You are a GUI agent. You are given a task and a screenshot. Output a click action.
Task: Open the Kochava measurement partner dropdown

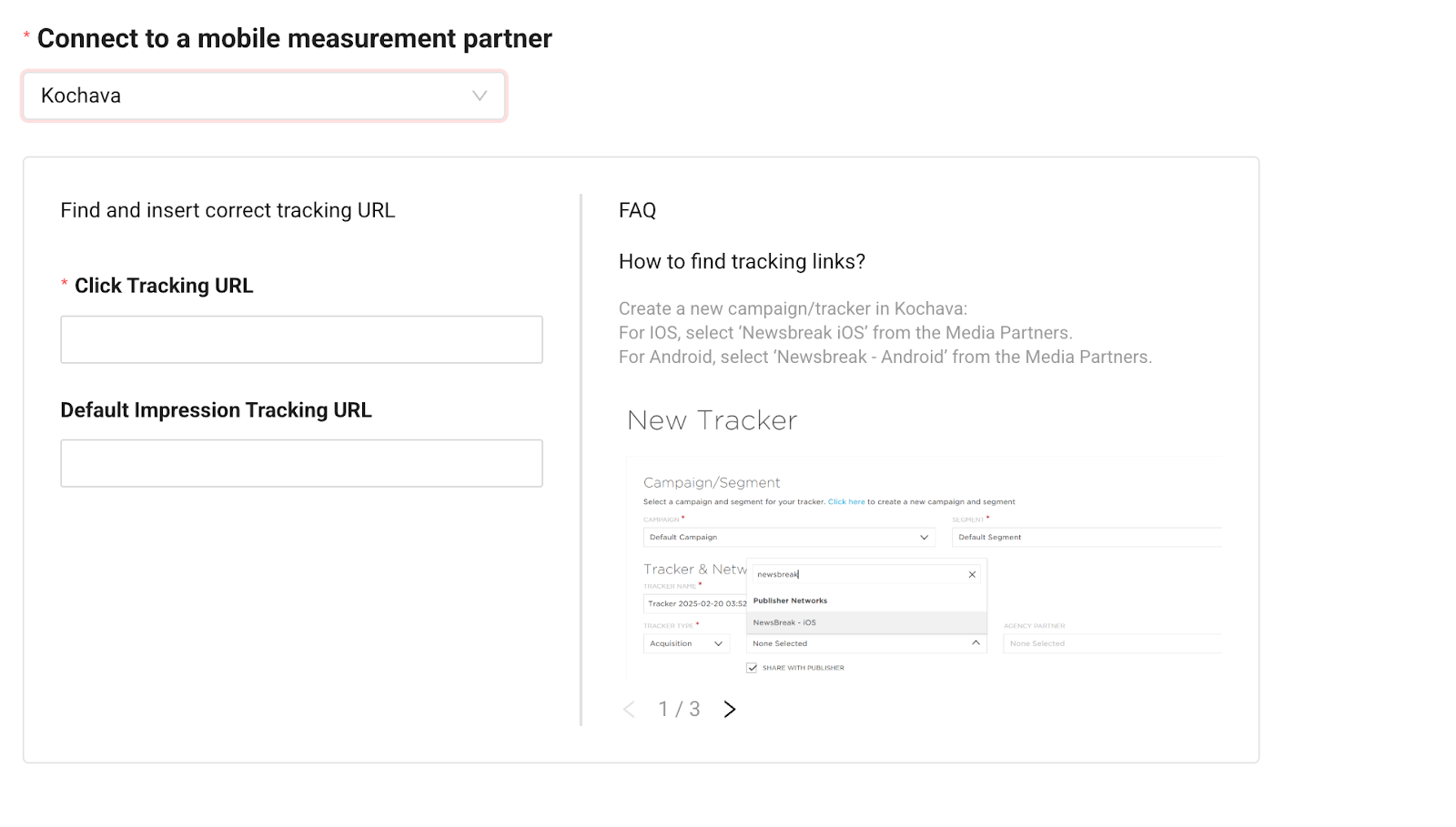point(264,96)
